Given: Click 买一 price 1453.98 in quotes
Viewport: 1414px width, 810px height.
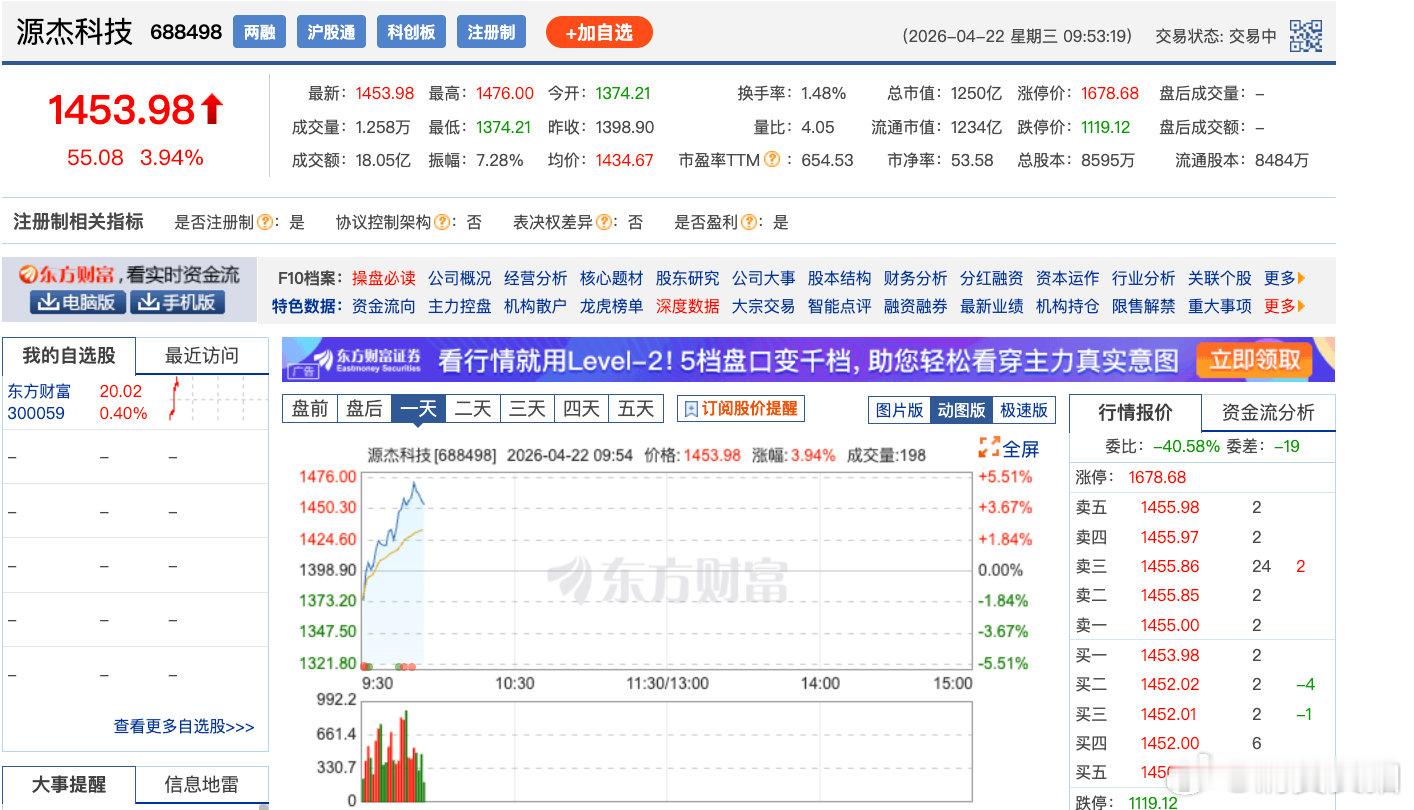Looking at the screenshot, I should (x=1170, y=655).
